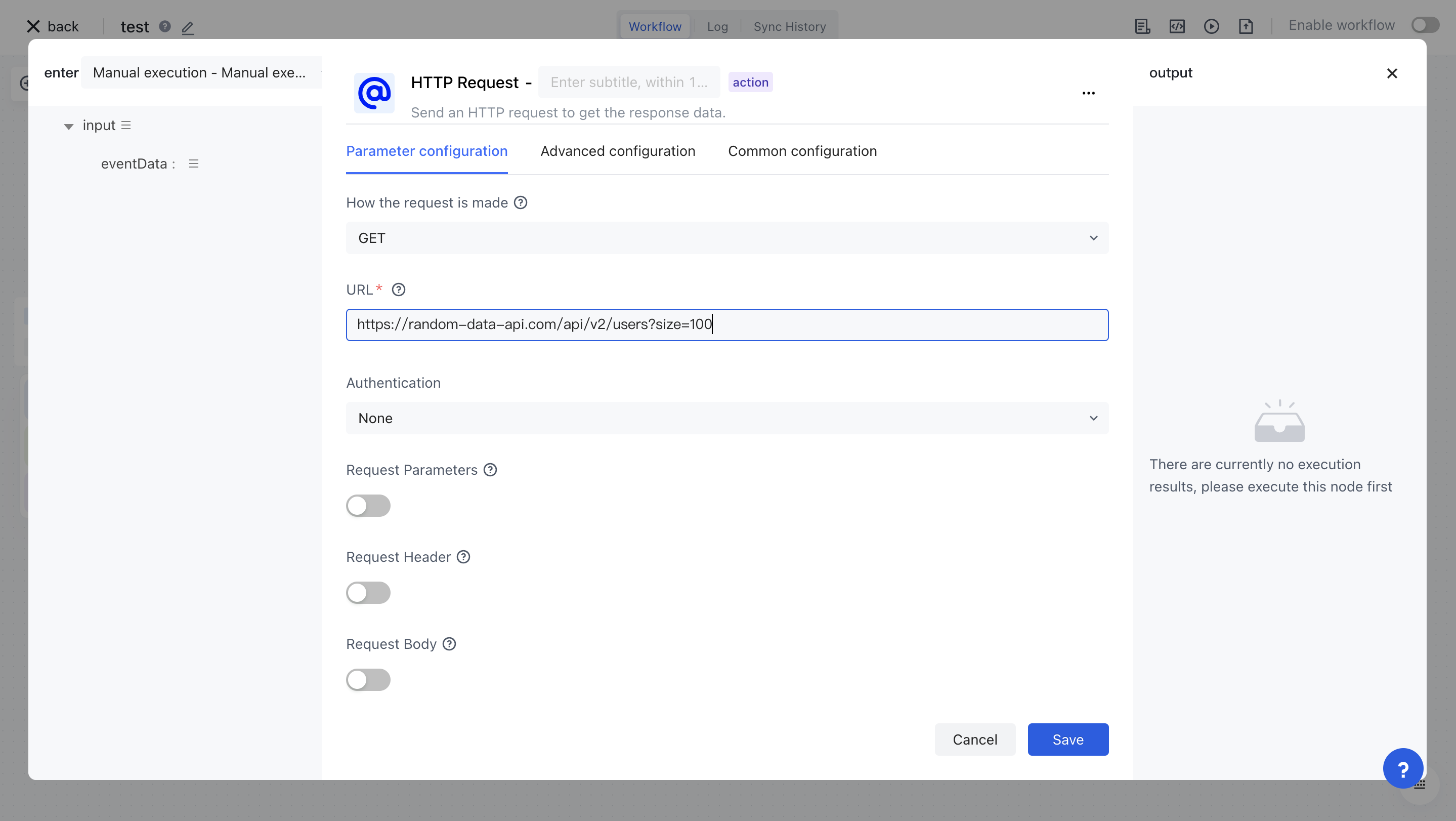Enable the Request Parameters toggle

click(x=368, y=506)
